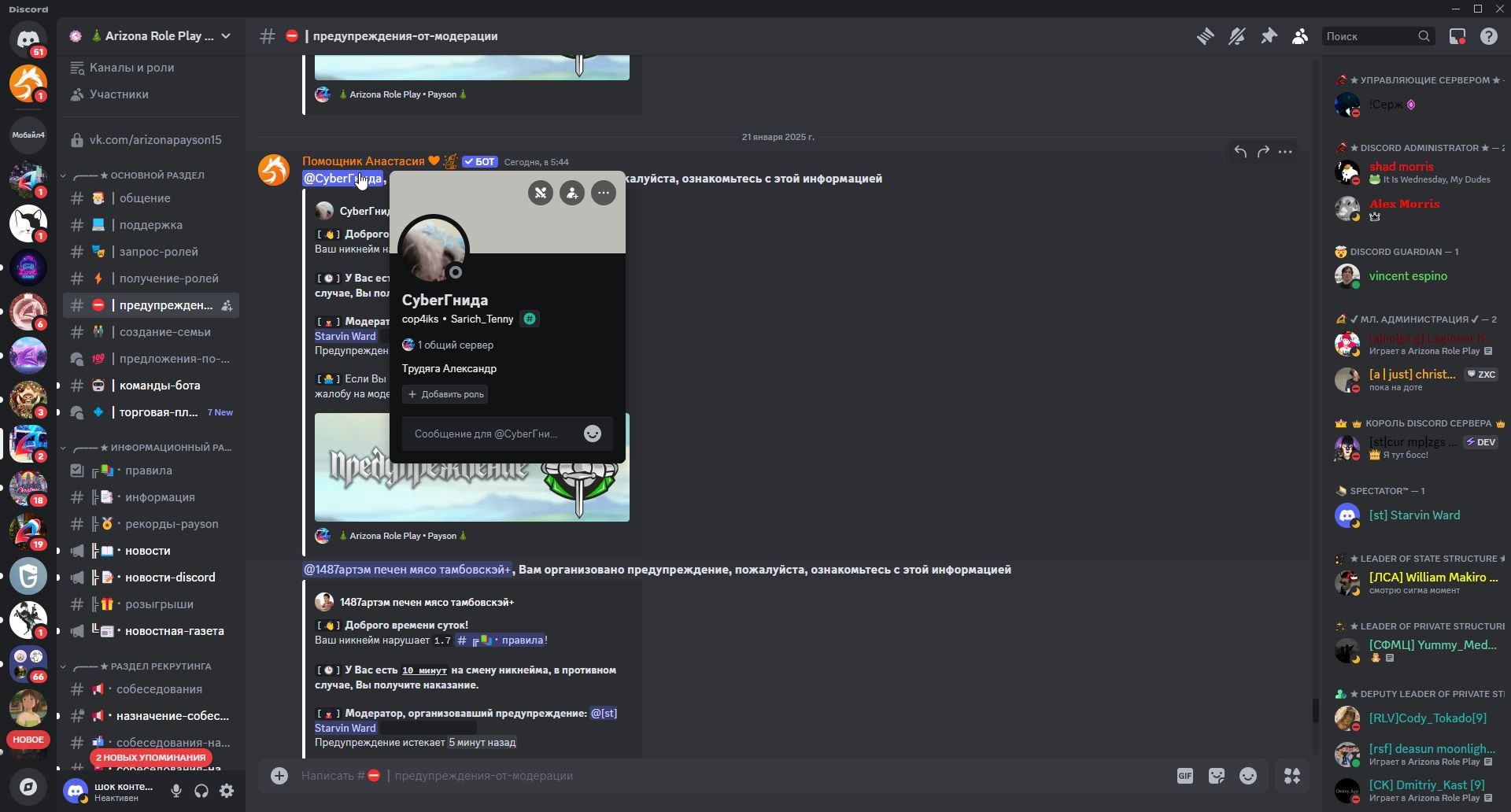Open user settings gear
Screen dimensions: 1511x812
tap(227, 792)
